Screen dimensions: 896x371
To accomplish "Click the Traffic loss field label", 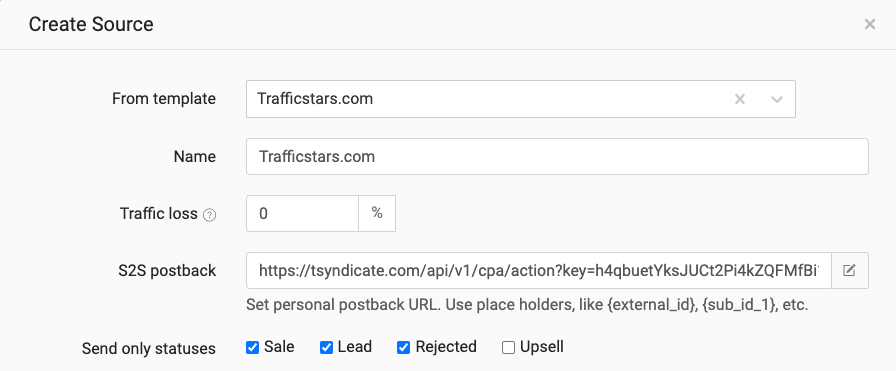I will tap(159, 214).
